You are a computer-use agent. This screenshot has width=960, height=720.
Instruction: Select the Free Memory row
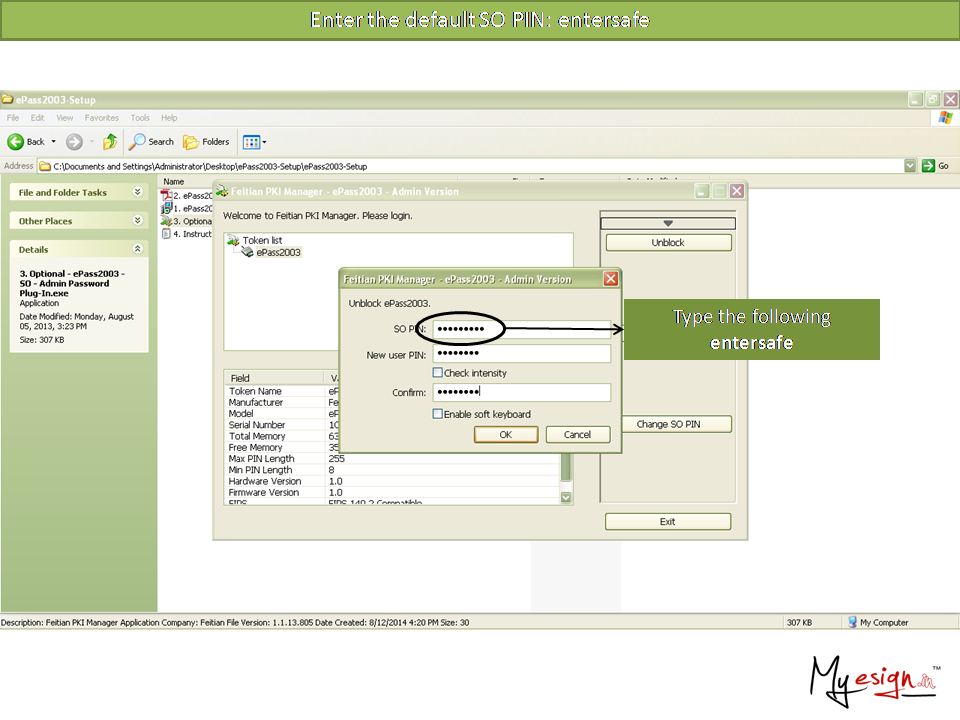pos(392,448)
